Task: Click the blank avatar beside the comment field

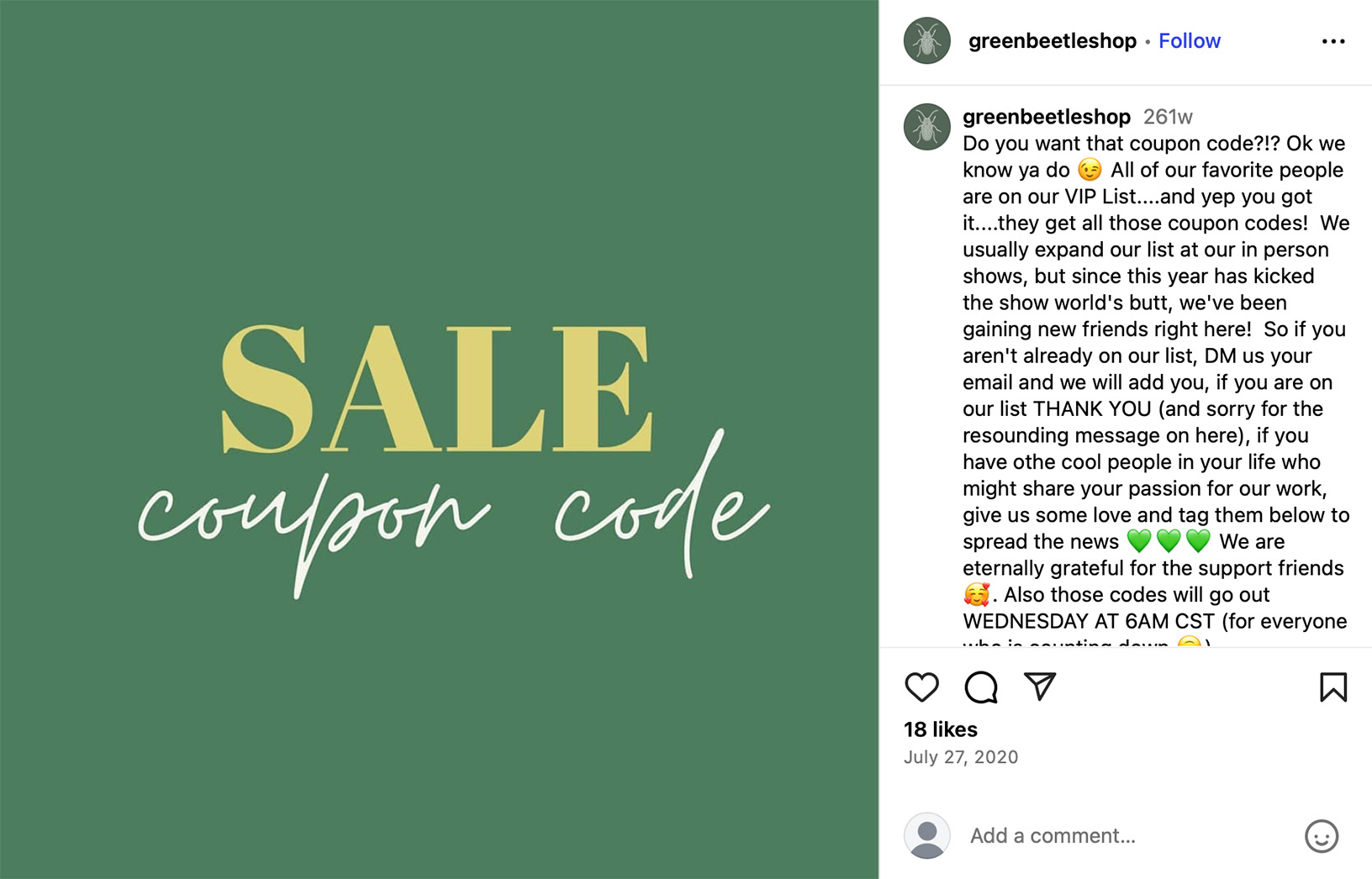Action: (927, 835)
